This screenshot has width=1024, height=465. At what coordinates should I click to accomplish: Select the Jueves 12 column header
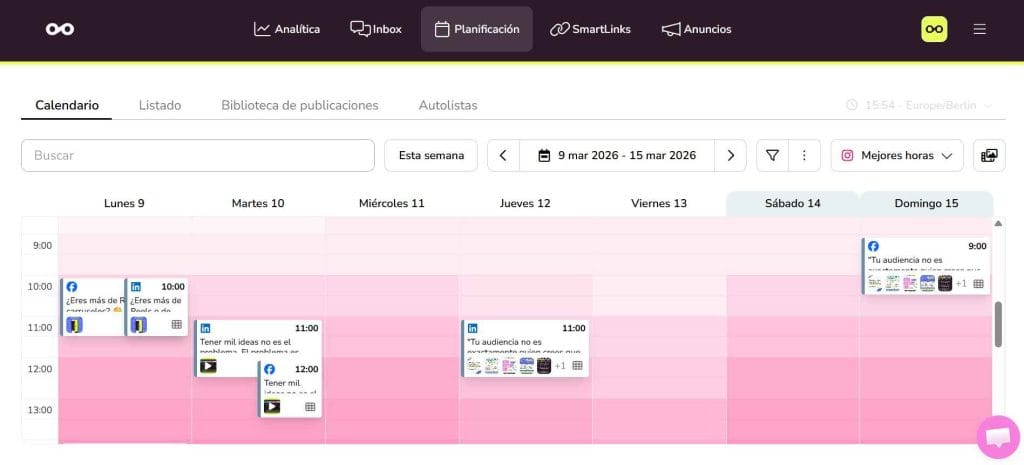[525, 203]
